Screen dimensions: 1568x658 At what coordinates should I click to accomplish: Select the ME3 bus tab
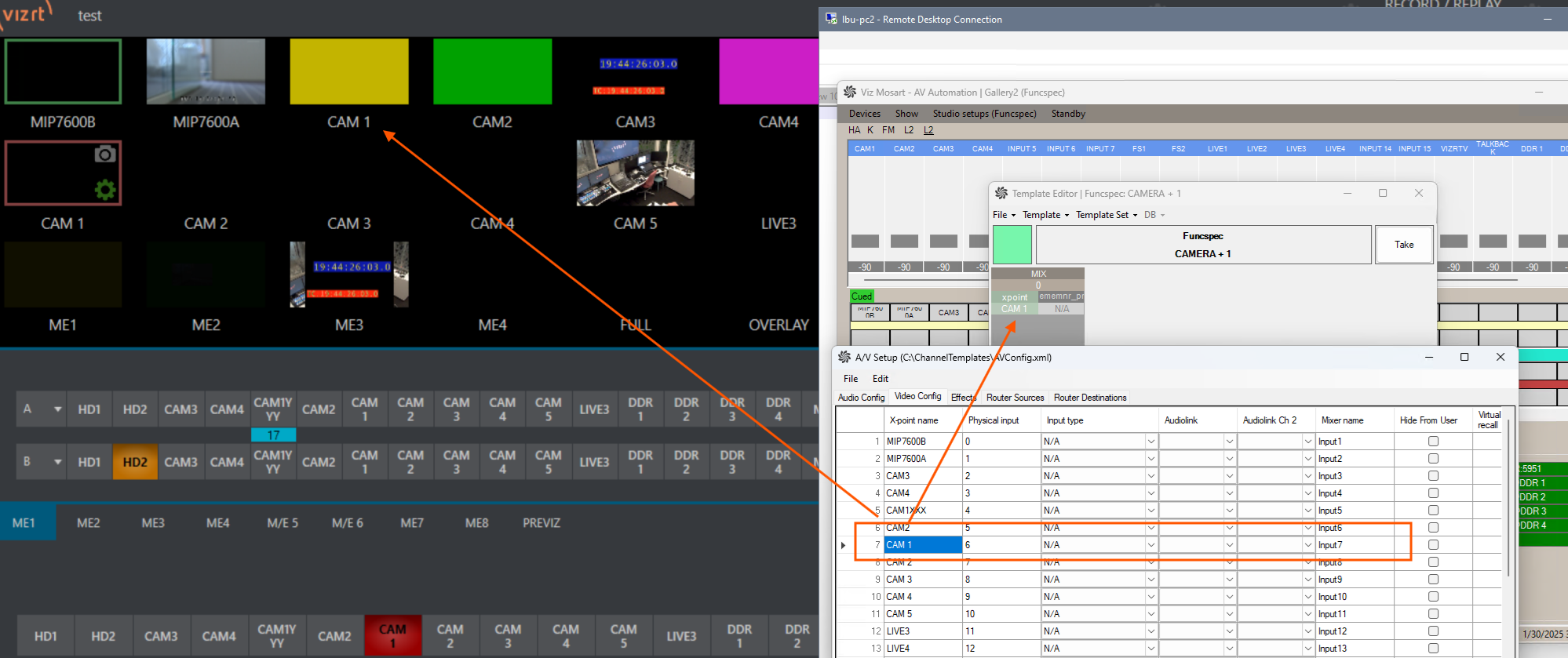tap(153, 523)
